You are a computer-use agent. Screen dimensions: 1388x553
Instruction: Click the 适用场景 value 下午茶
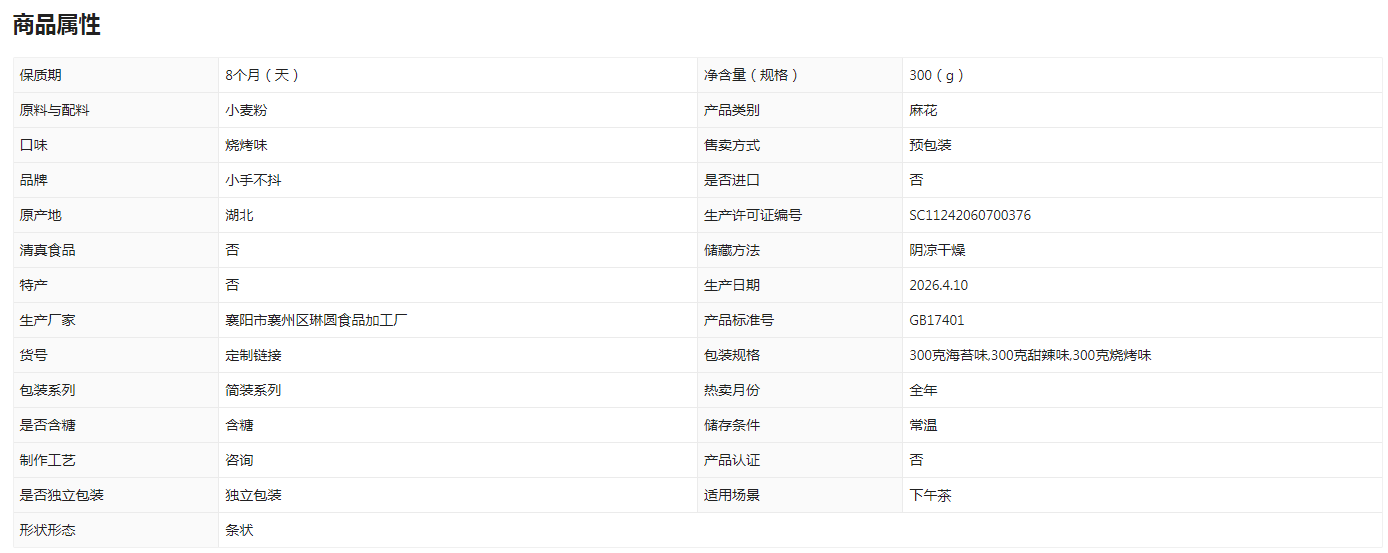pyautogui.click(x=931, y=495)
